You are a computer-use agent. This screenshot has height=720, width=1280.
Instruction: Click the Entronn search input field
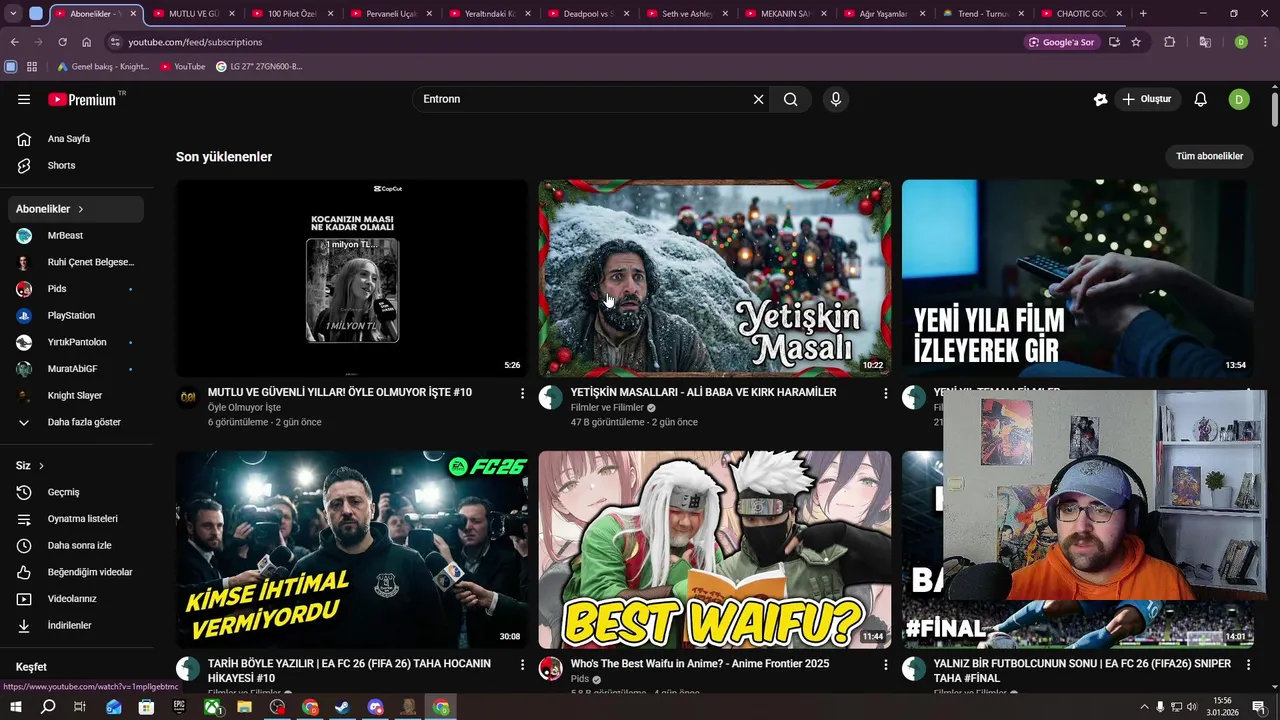pyautogui.click(x=585, y=99)
